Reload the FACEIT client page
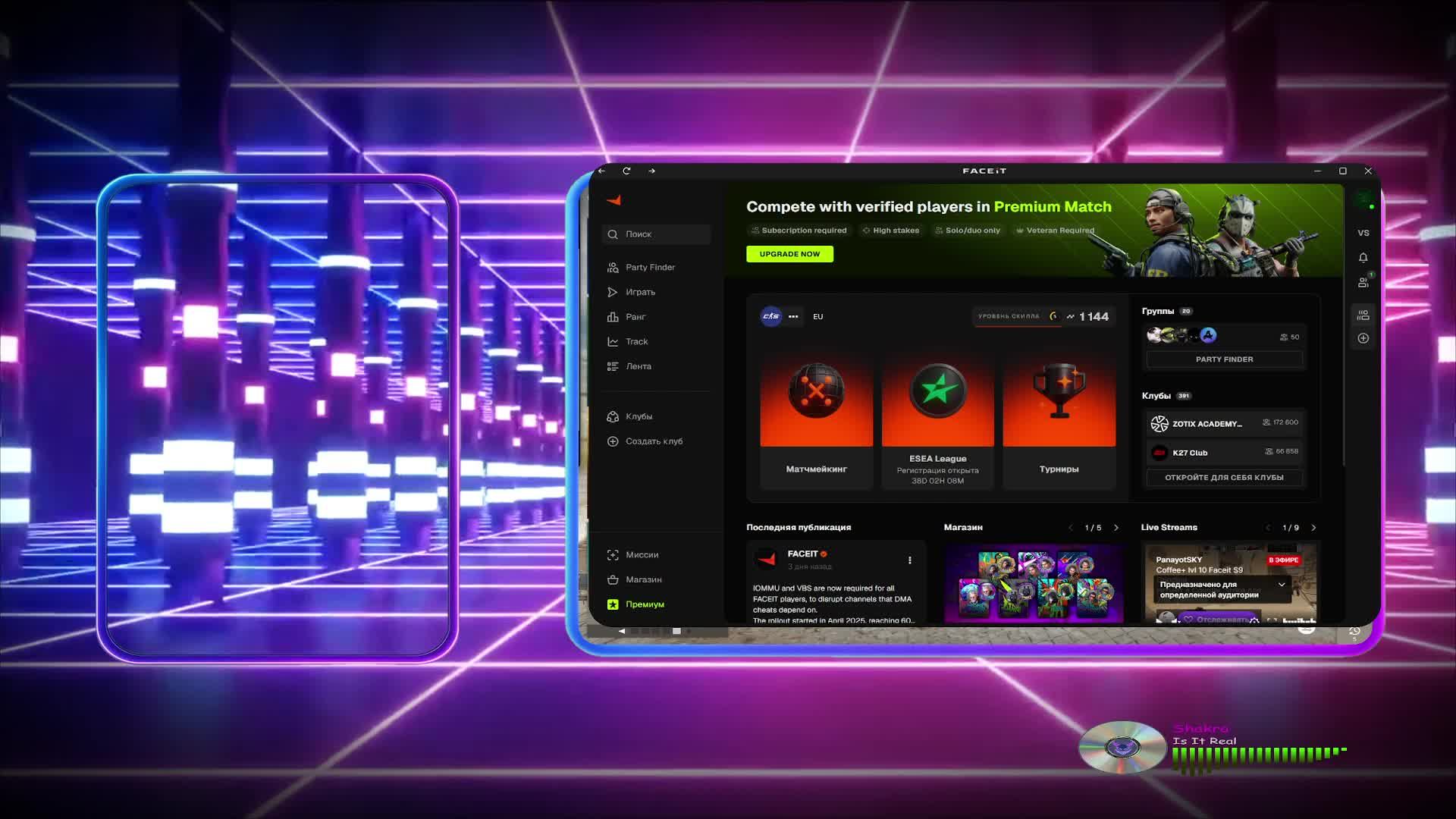 (x=626, y=171)
